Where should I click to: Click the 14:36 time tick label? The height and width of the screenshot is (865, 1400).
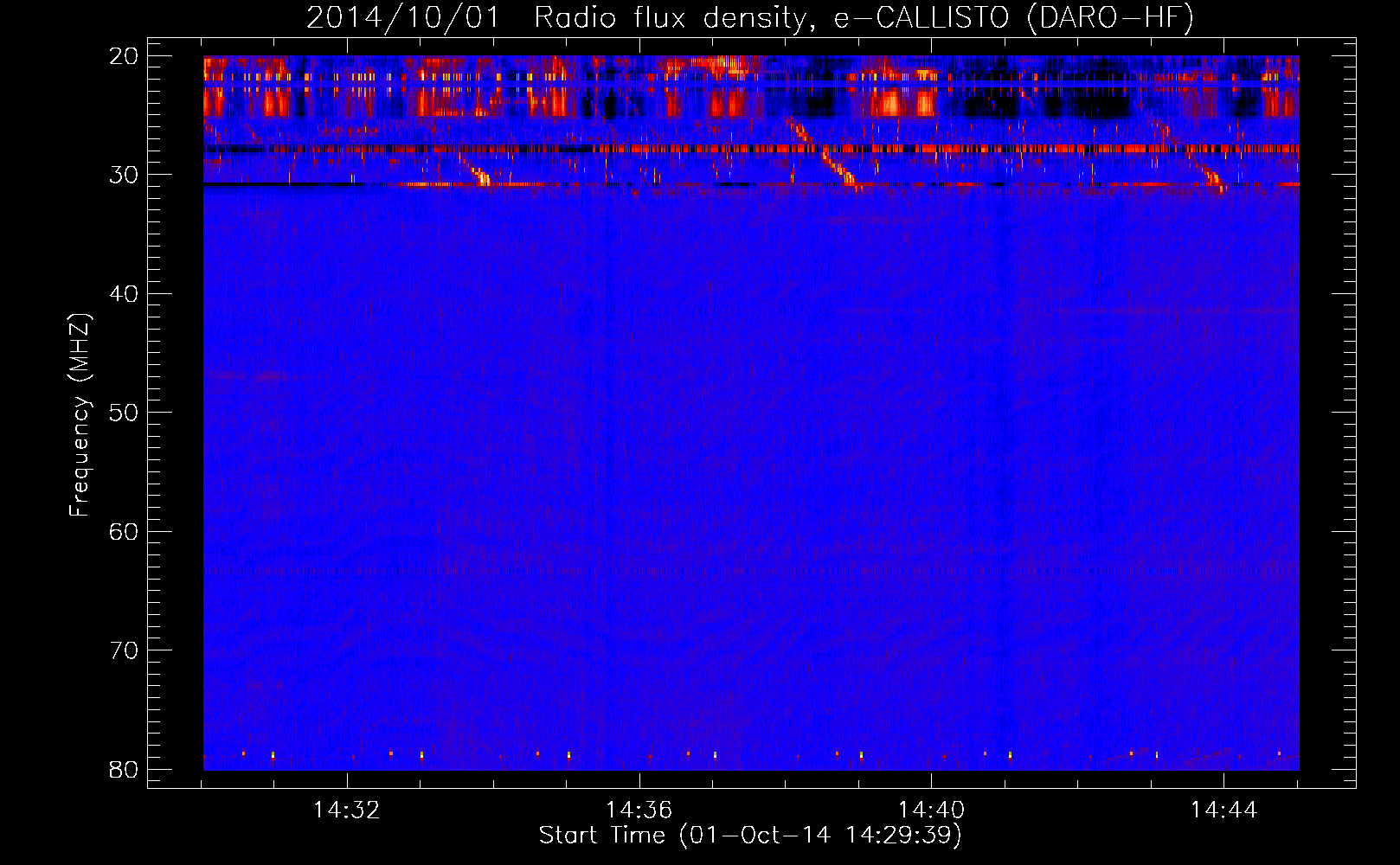(639, 811)
